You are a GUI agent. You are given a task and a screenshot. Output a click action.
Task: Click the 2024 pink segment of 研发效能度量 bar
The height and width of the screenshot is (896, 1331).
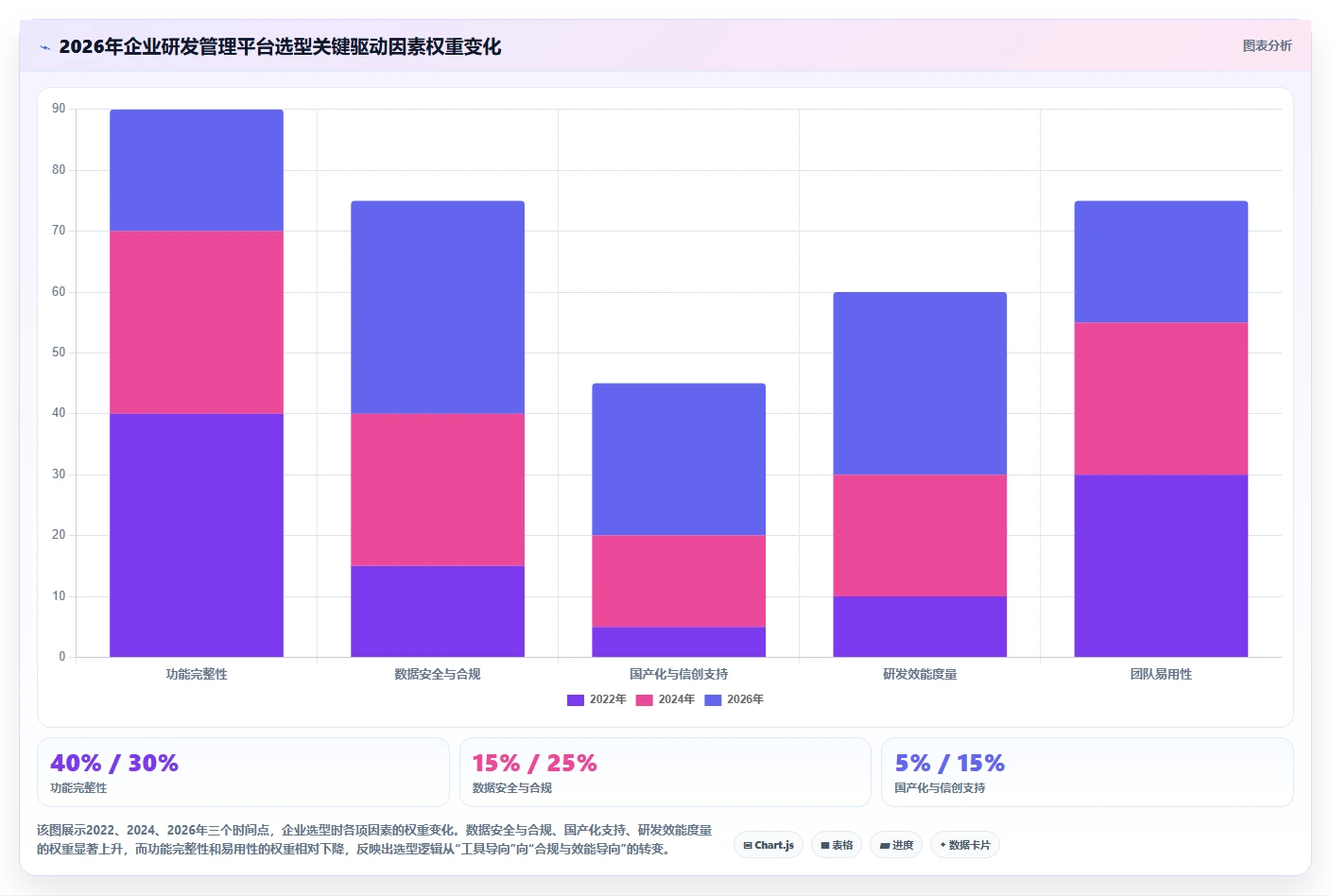(920, 535)
